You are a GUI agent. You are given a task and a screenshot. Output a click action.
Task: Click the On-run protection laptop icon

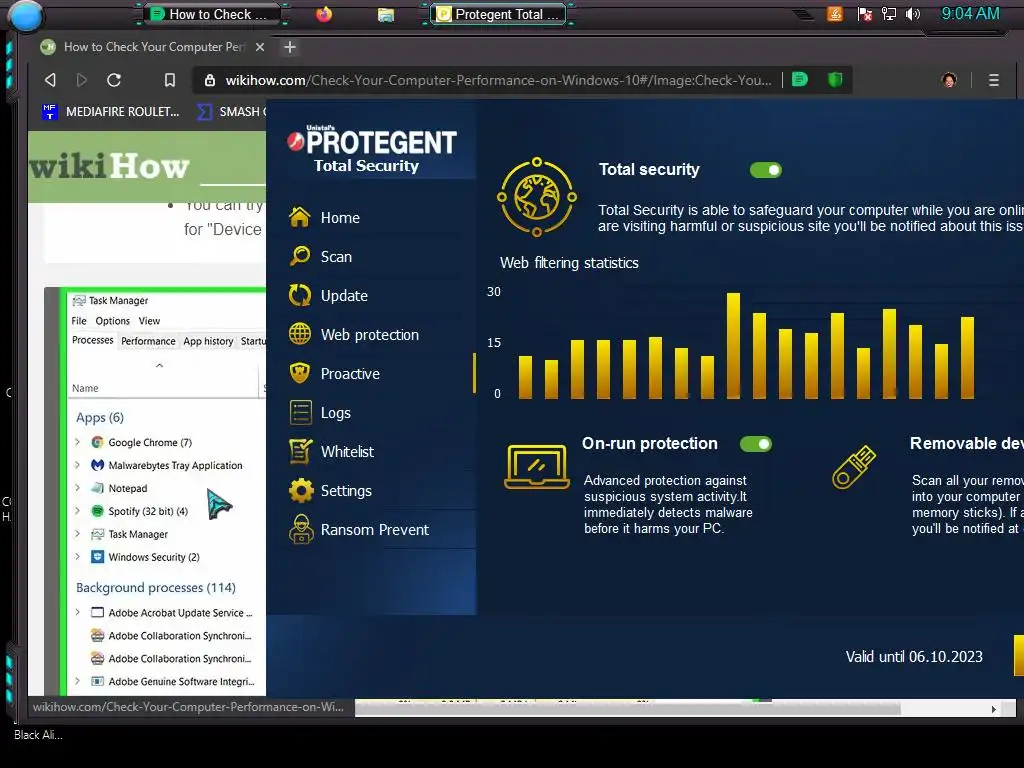tap(536, 466)
